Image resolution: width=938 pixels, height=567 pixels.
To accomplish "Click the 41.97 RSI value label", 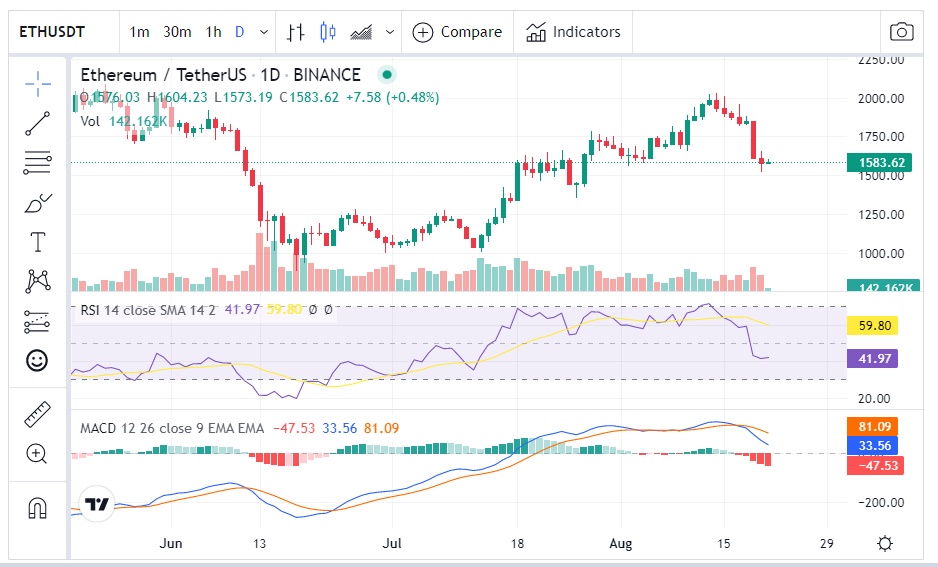I will click(x=873, y=359).
